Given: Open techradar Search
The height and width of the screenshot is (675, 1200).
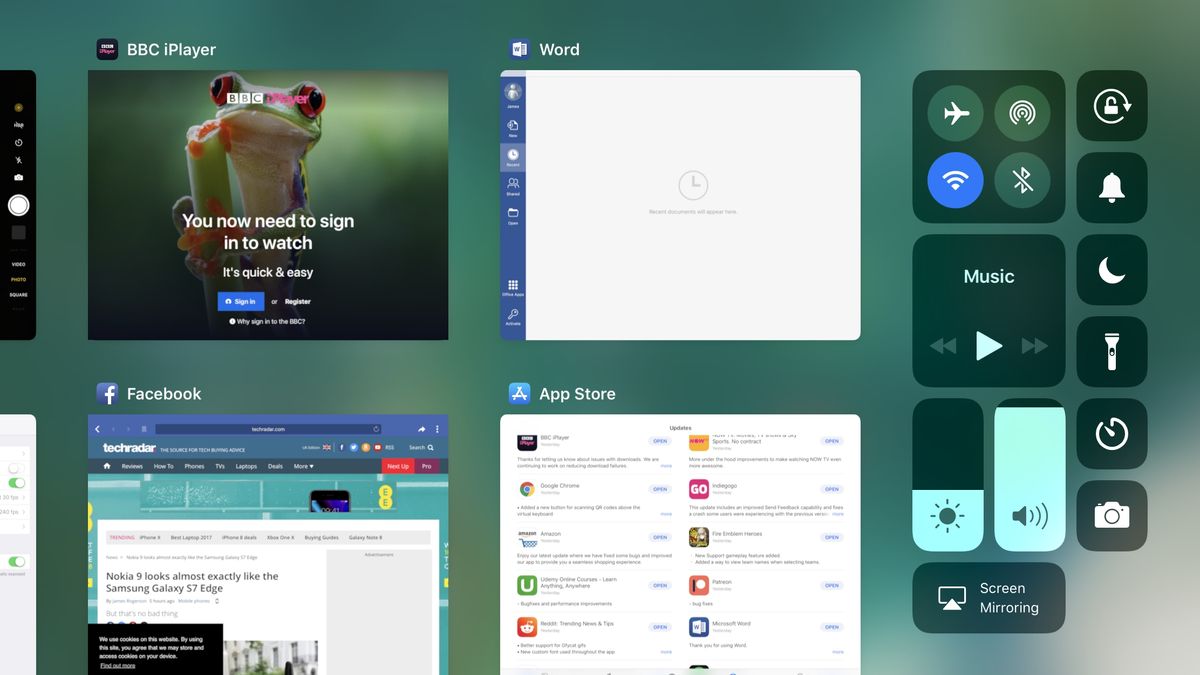Looking at the screenshot, I should (421, 447).
